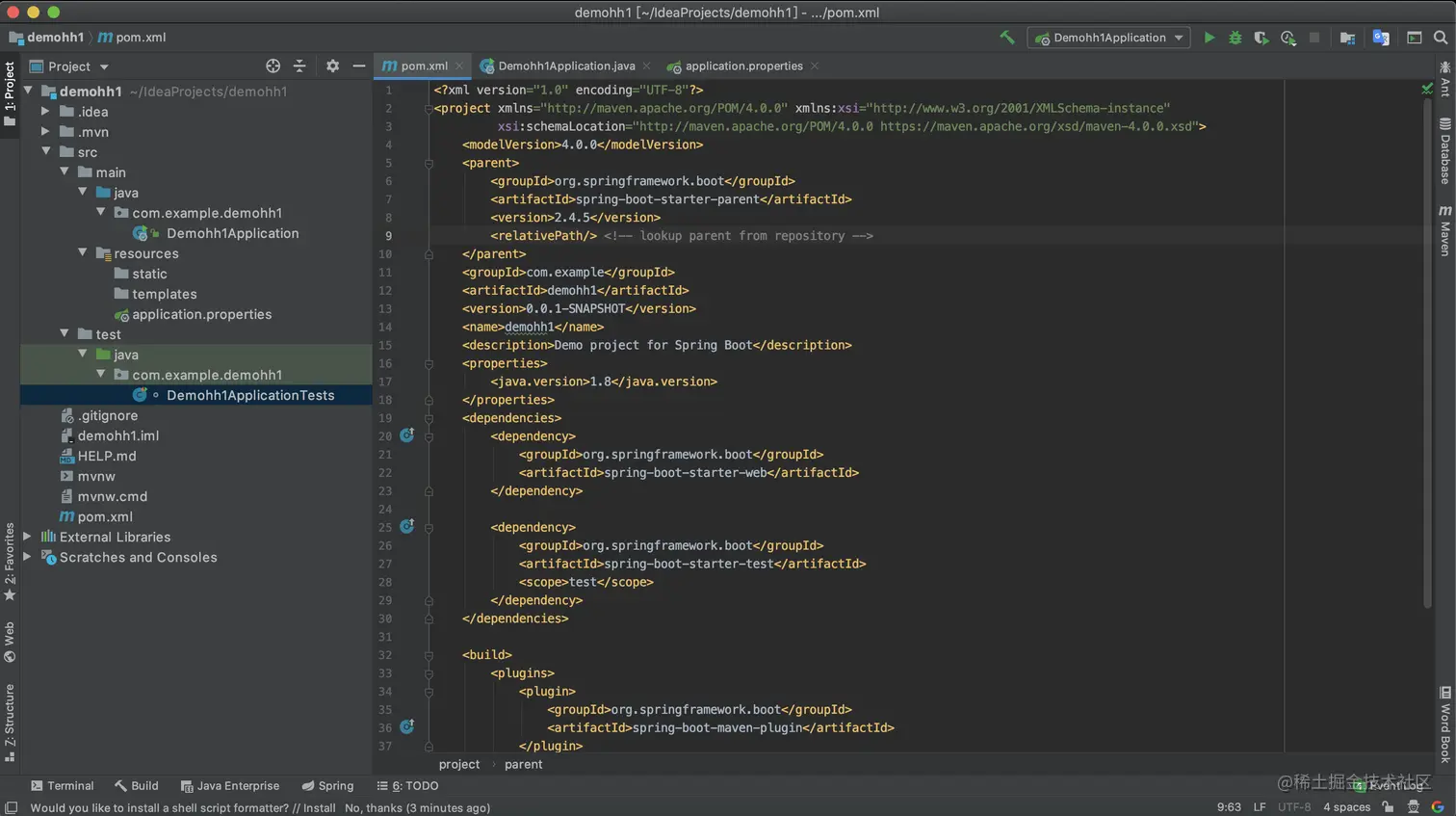Screen dimensions: 1456x816
Task: Click the gutter icon on line 20
Action: tap(407, 435)
